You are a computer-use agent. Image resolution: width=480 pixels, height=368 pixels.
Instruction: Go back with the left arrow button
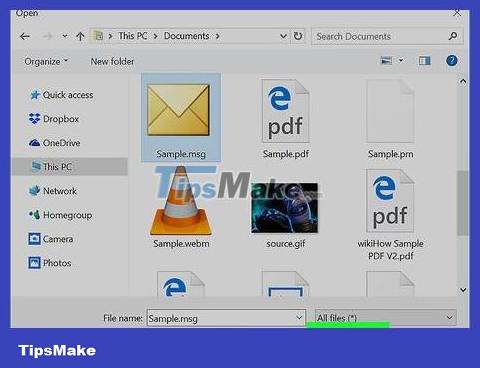pos(25,36)
